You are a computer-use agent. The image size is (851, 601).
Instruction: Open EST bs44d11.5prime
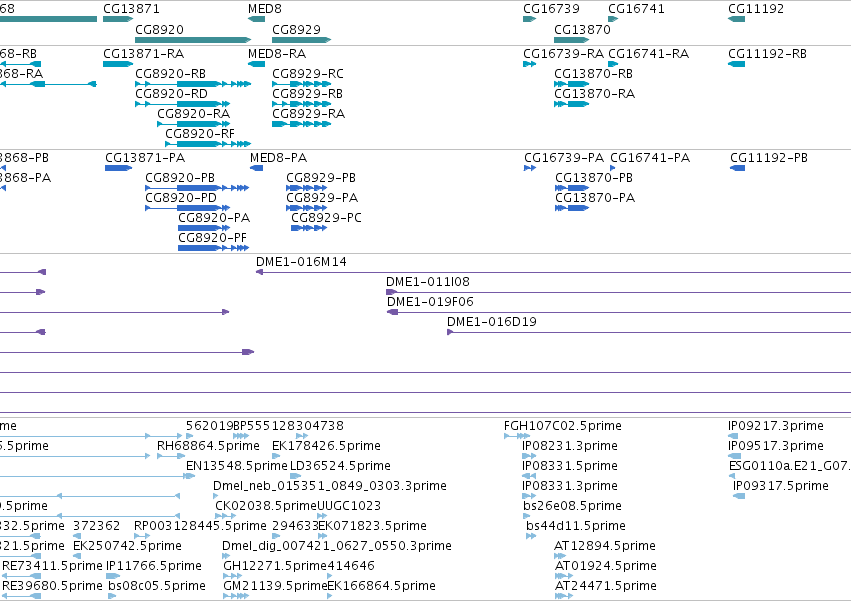[576, 527]
